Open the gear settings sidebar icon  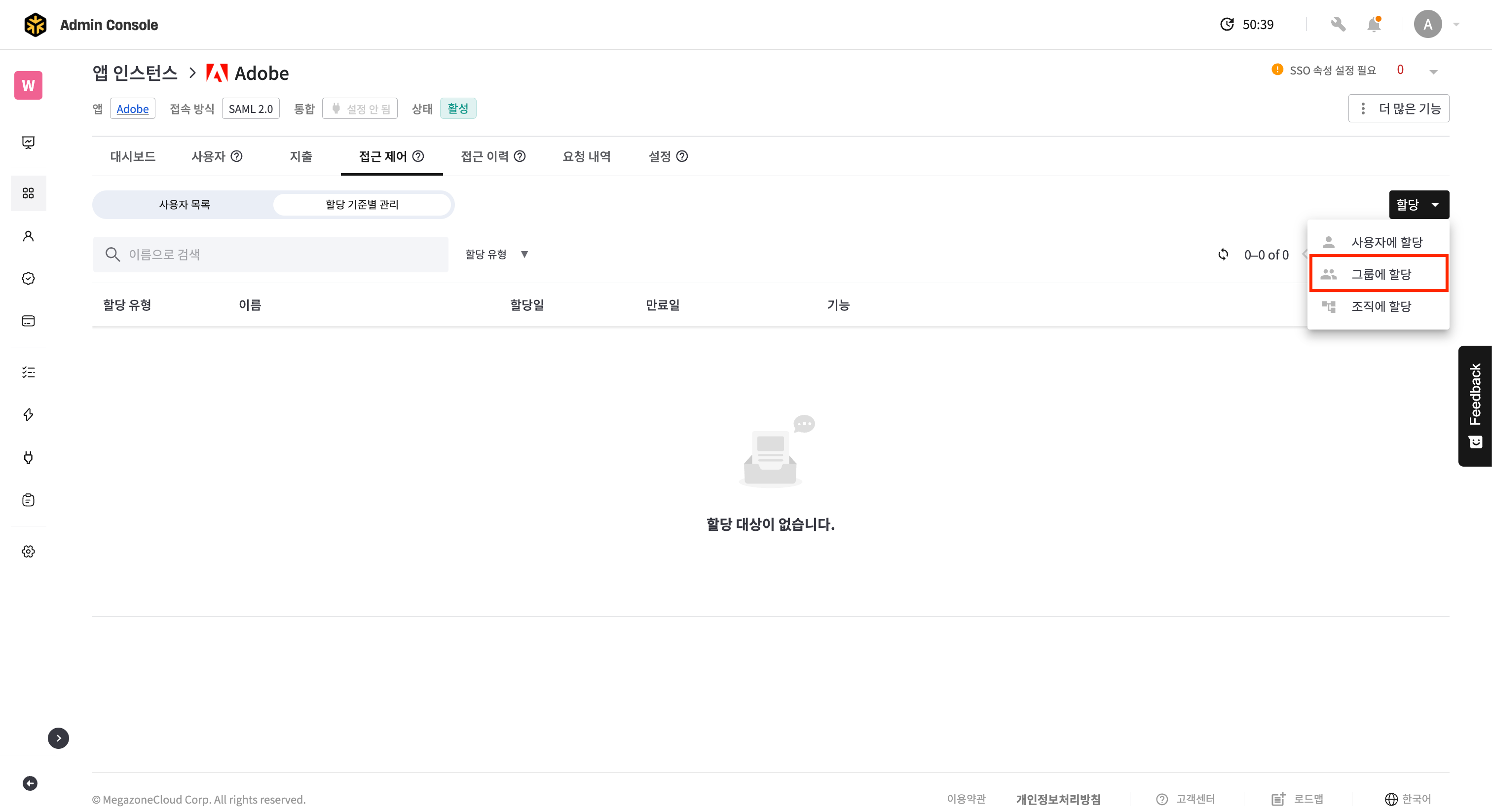click(29, 552)
